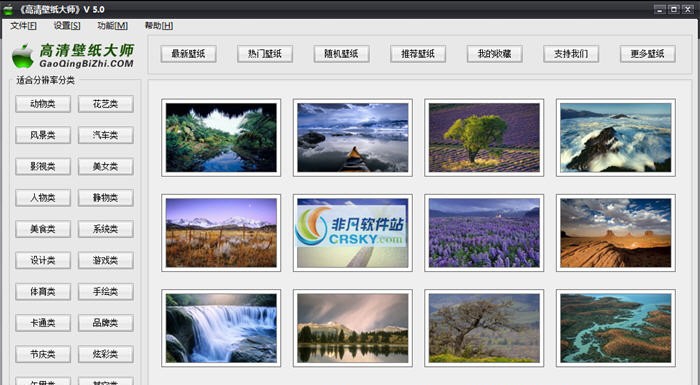This screenshot has width=700, height=385.
Task: Open the snowy mountains and dry grass thumbnail
Action: (x=221, y=233)
